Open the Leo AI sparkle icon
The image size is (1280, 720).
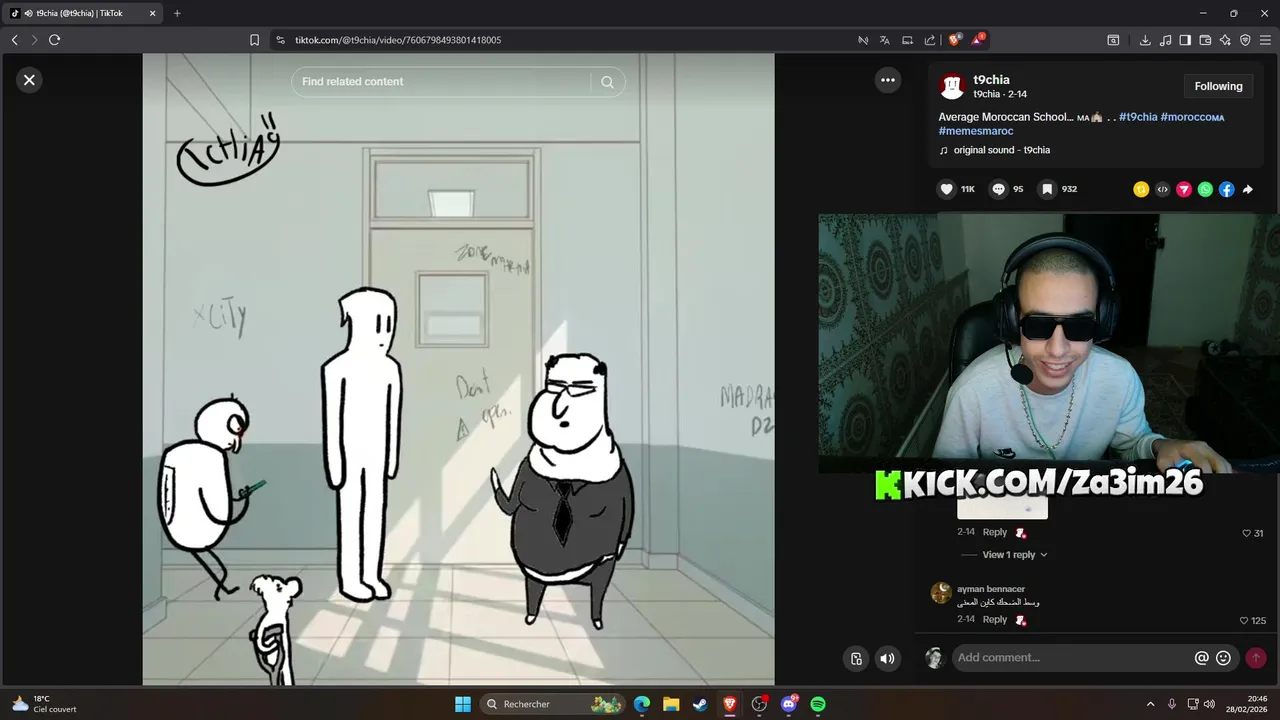click(1225, 40)
